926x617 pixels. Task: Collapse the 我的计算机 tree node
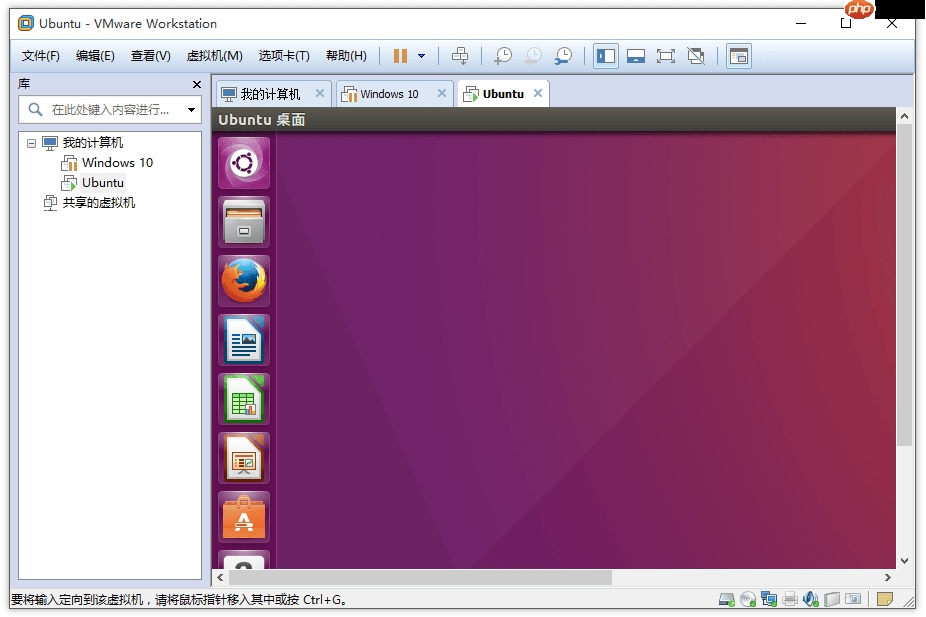click(x=32, y=142)
